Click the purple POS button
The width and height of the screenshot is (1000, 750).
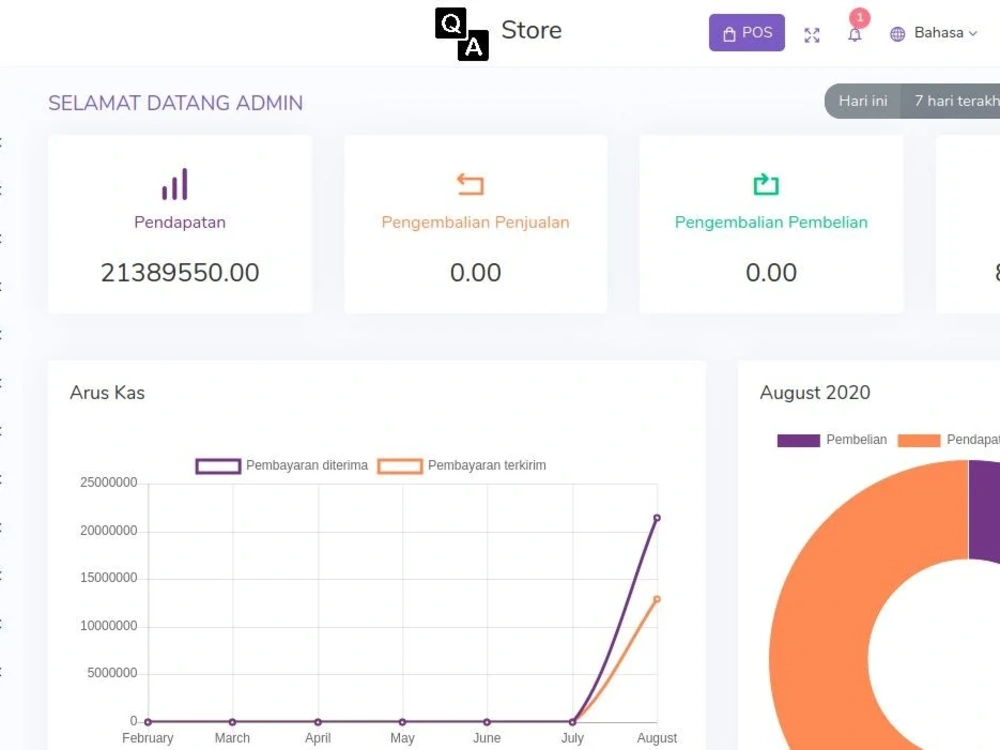pos(746,33)
